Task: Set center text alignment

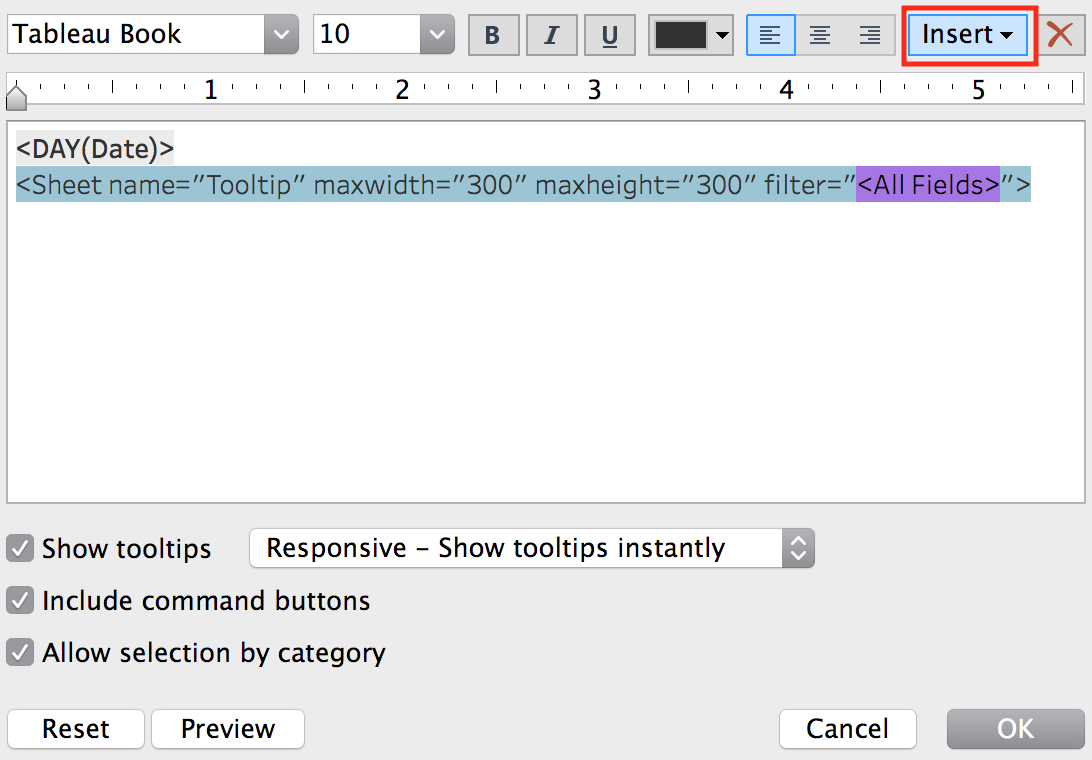Action: pos(820,34)
